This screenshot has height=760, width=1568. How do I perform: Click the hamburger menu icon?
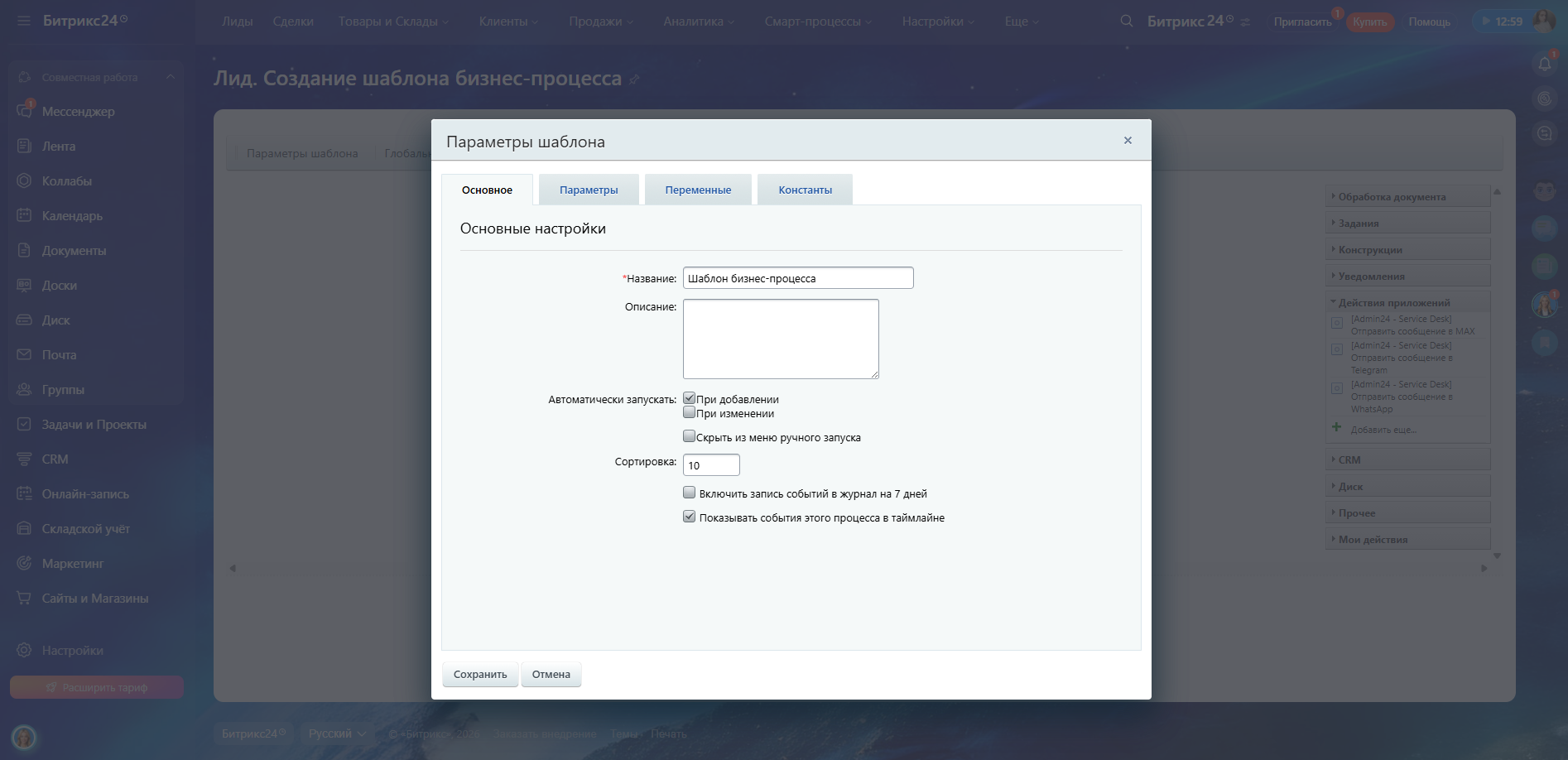(x=23, y=21)
